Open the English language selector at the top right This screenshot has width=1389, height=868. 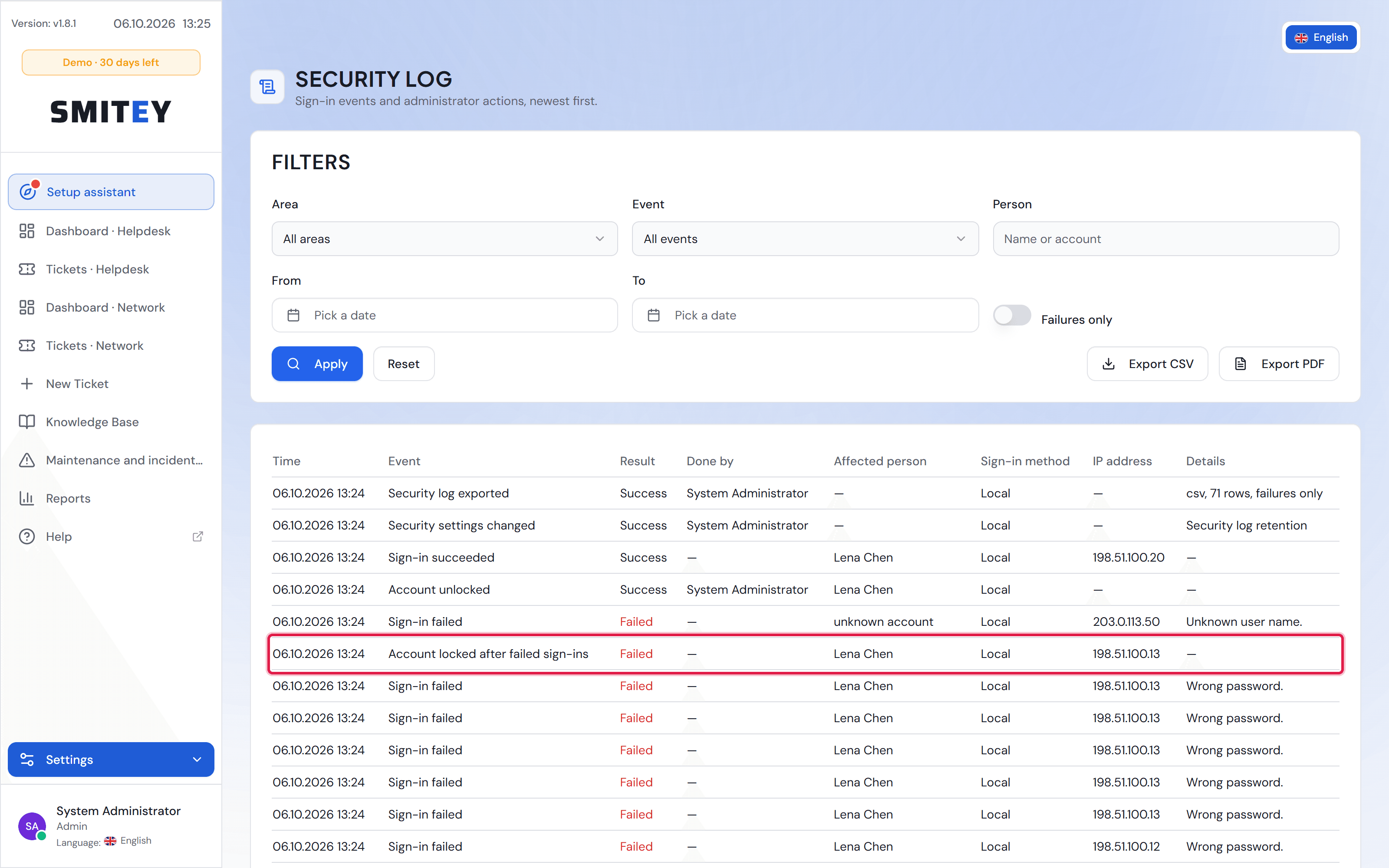click(1321, 37)
